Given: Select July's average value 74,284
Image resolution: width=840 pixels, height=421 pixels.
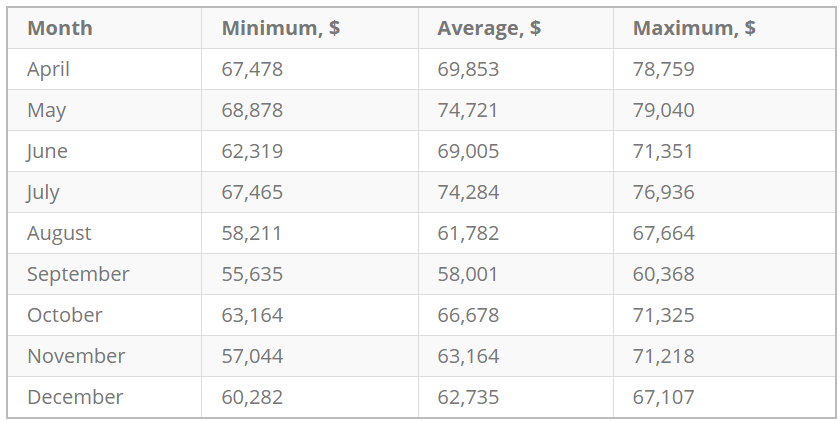Looking at the screenshot, I should tap(468, 192).
